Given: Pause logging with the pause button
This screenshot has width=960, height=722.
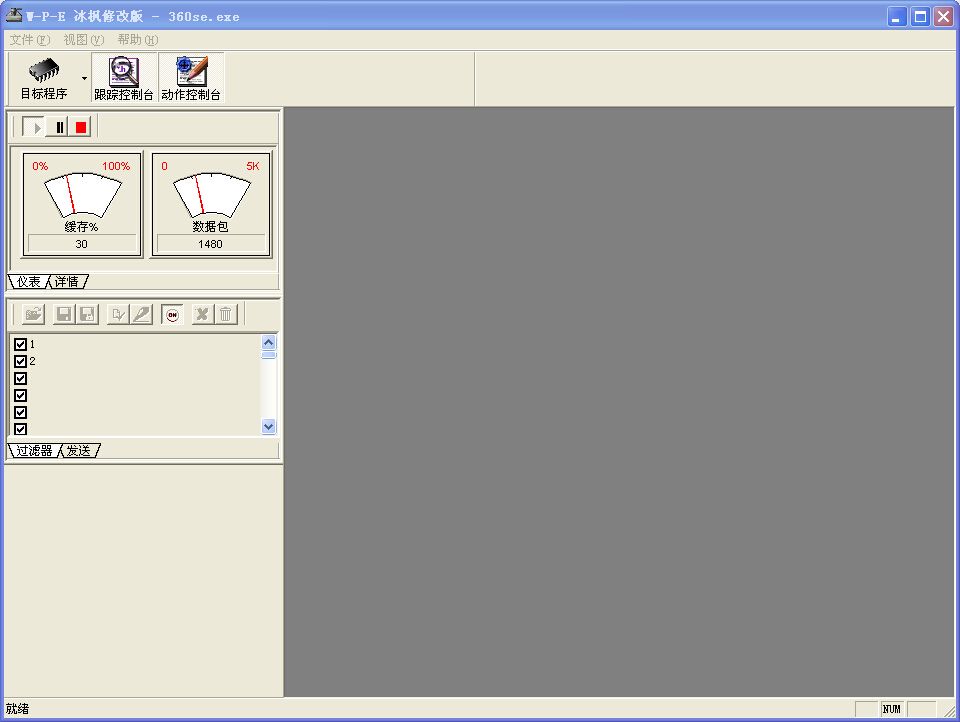Looking at the screenshot, I should pos(59,127).
